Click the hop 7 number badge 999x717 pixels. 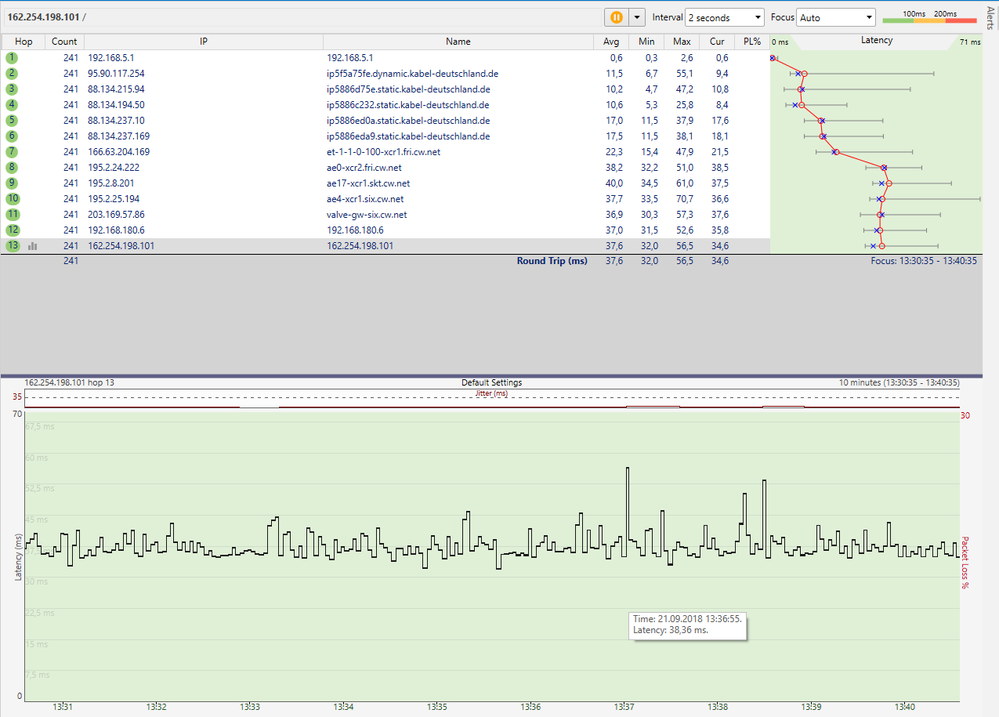(x=13, y=152)
